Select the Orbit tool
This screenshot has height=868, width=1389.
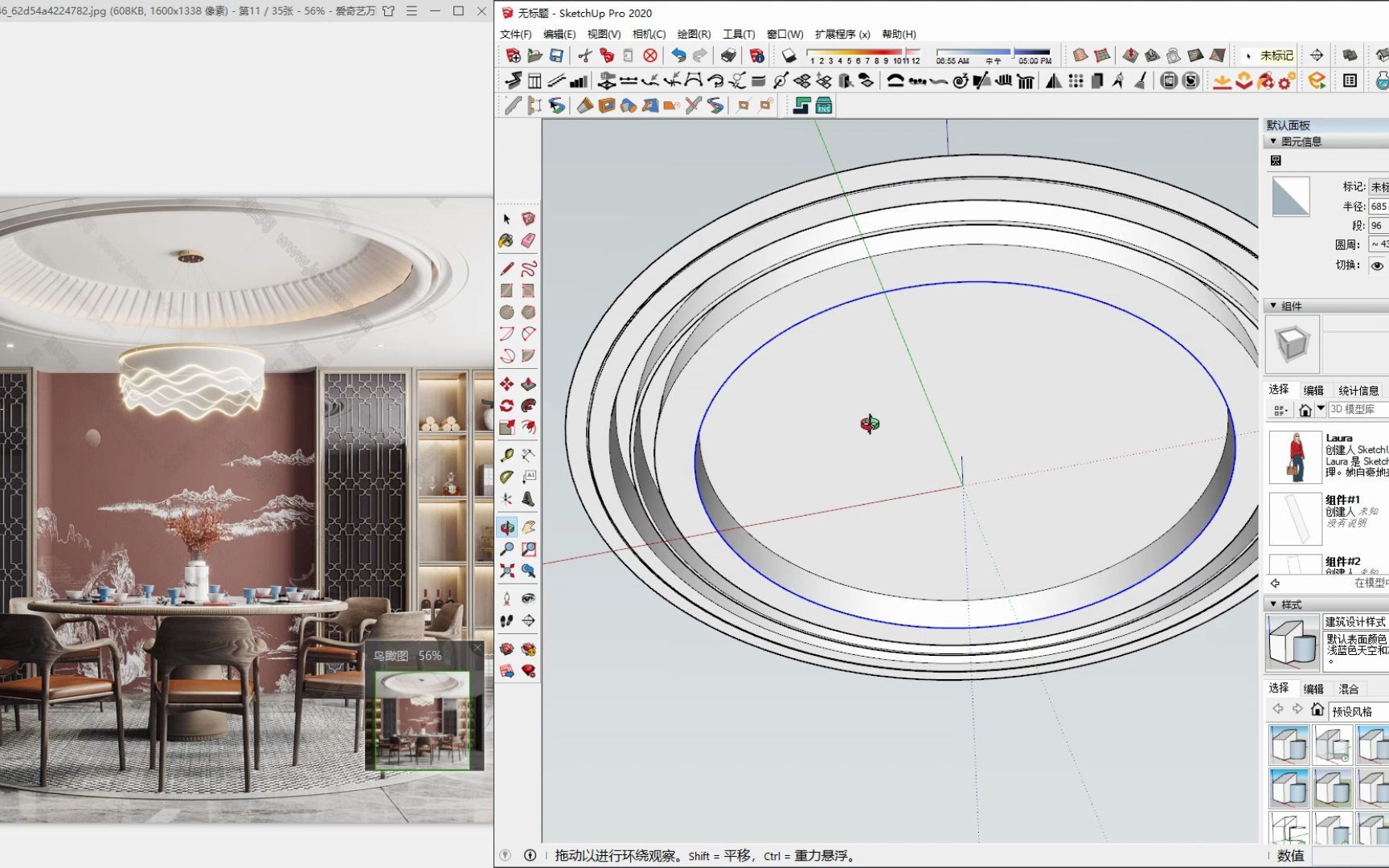click(x=506, y=527)
